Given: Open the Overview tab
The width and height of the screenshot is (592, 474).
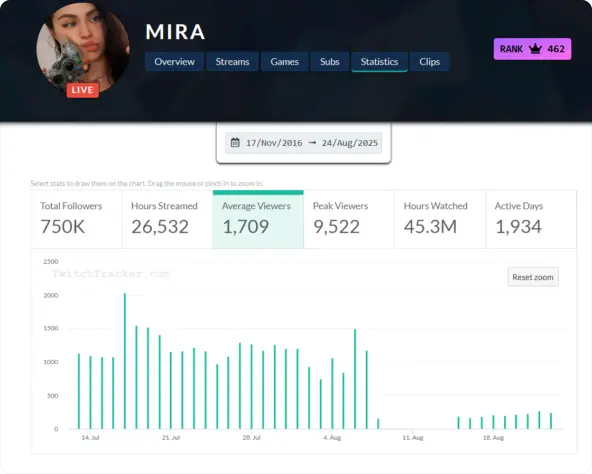Looking at the screenshot, I should (x=174, y=62).
